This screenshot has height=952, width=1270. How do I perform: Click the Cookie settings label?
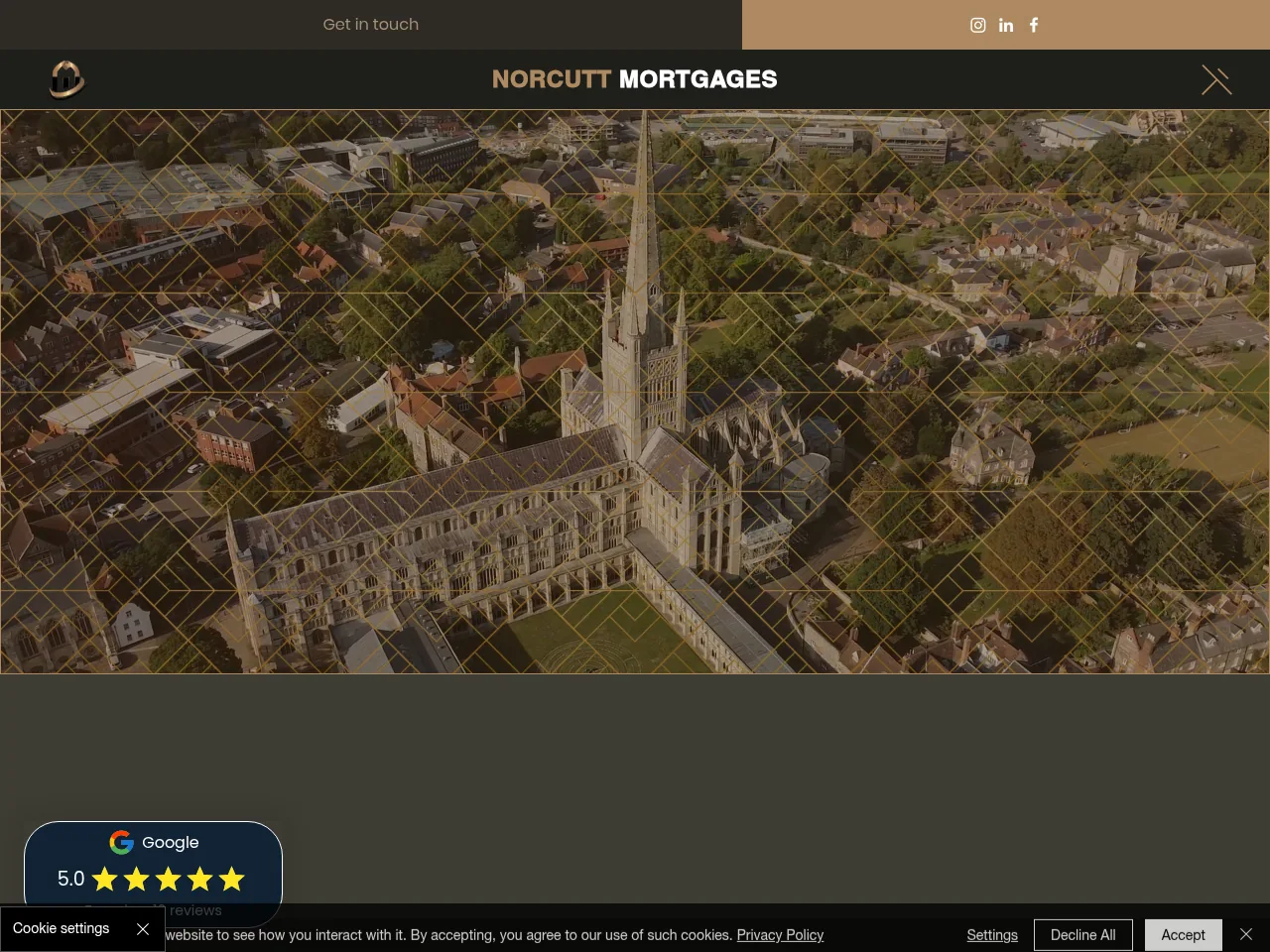(x=62, y=928)
